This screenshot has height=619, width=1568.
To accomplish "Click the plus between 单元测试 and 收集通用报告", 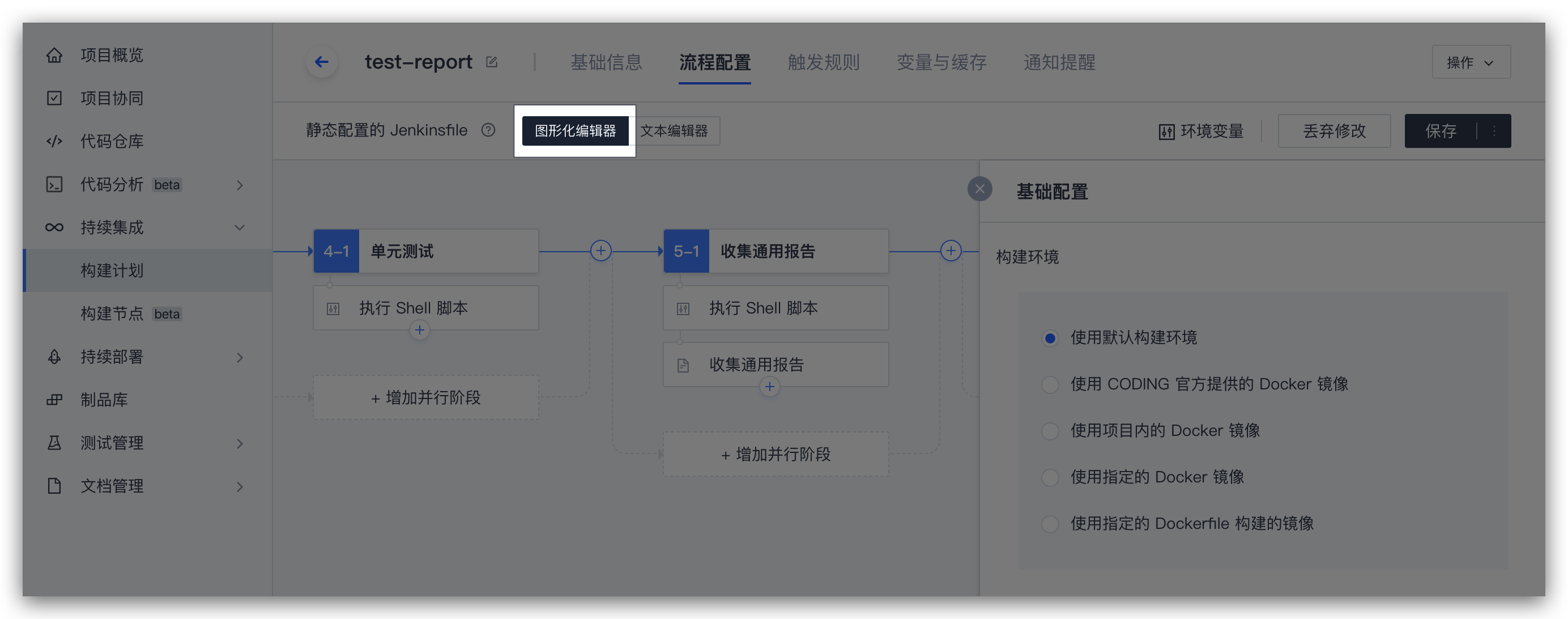I will click(601, 251).
